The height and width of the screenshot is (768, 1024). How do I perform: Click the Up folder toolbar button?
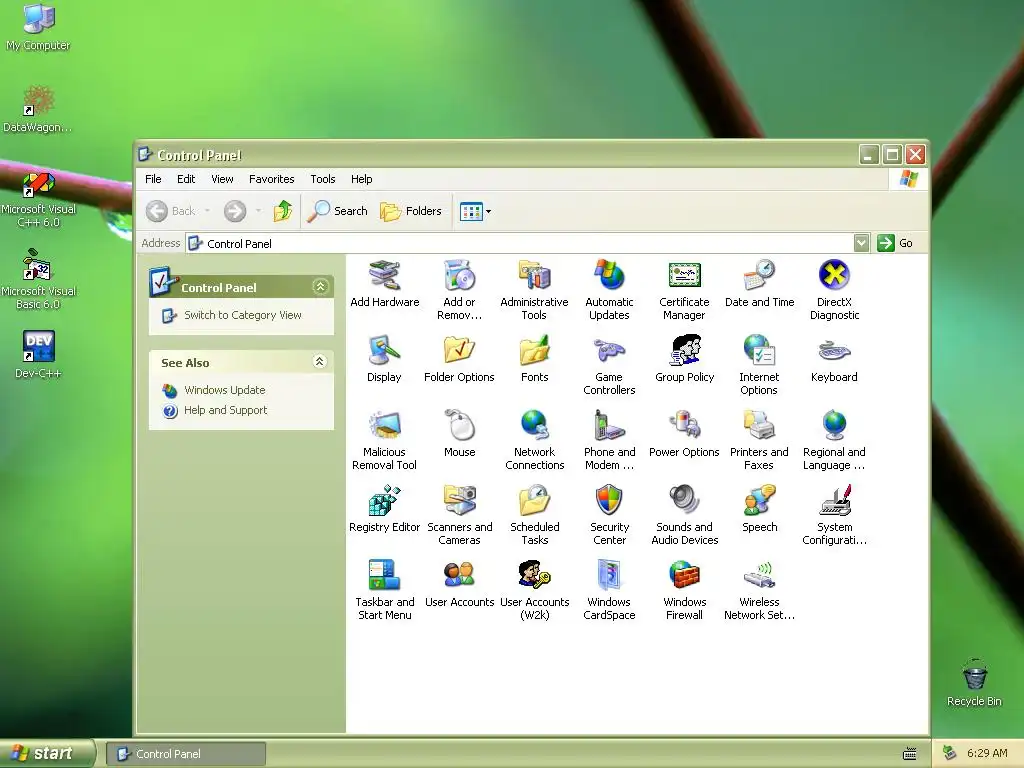point(283,211)
